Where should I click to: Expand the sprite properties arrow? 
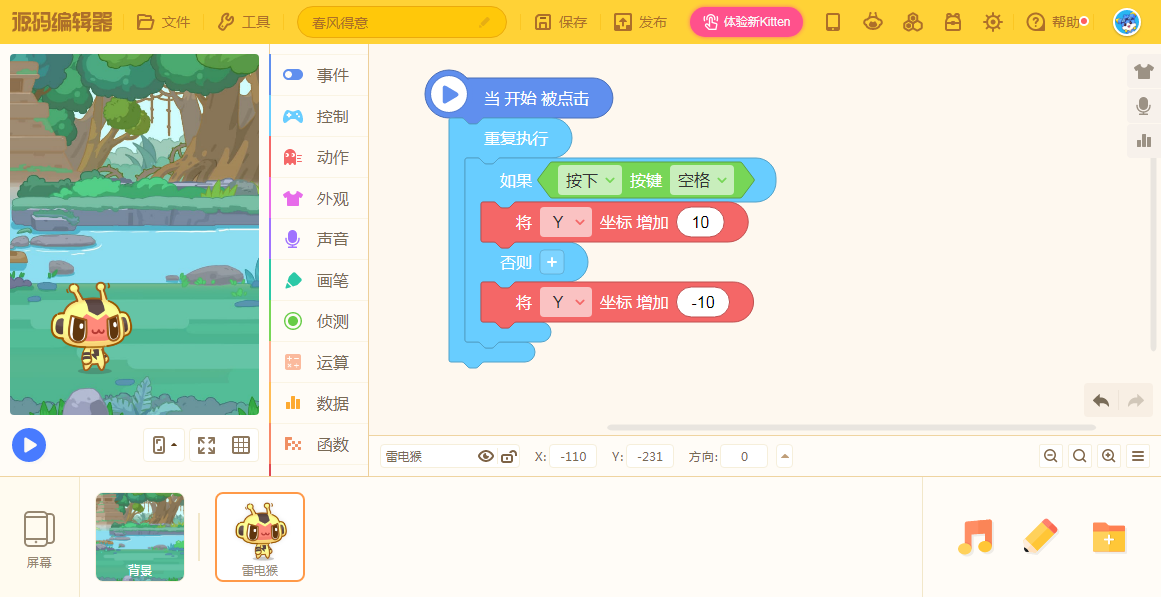tap(785, 456)
